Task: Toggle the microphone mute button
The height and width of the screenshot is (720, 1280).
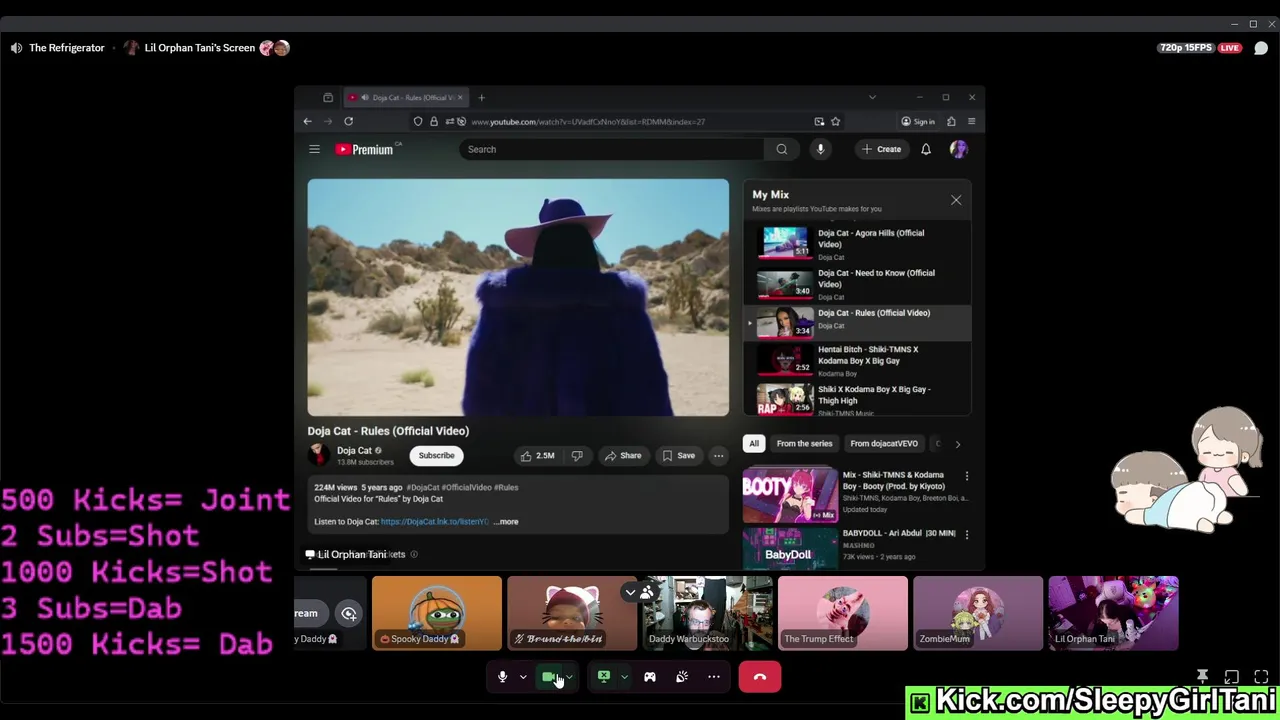Action: (503, 677)
